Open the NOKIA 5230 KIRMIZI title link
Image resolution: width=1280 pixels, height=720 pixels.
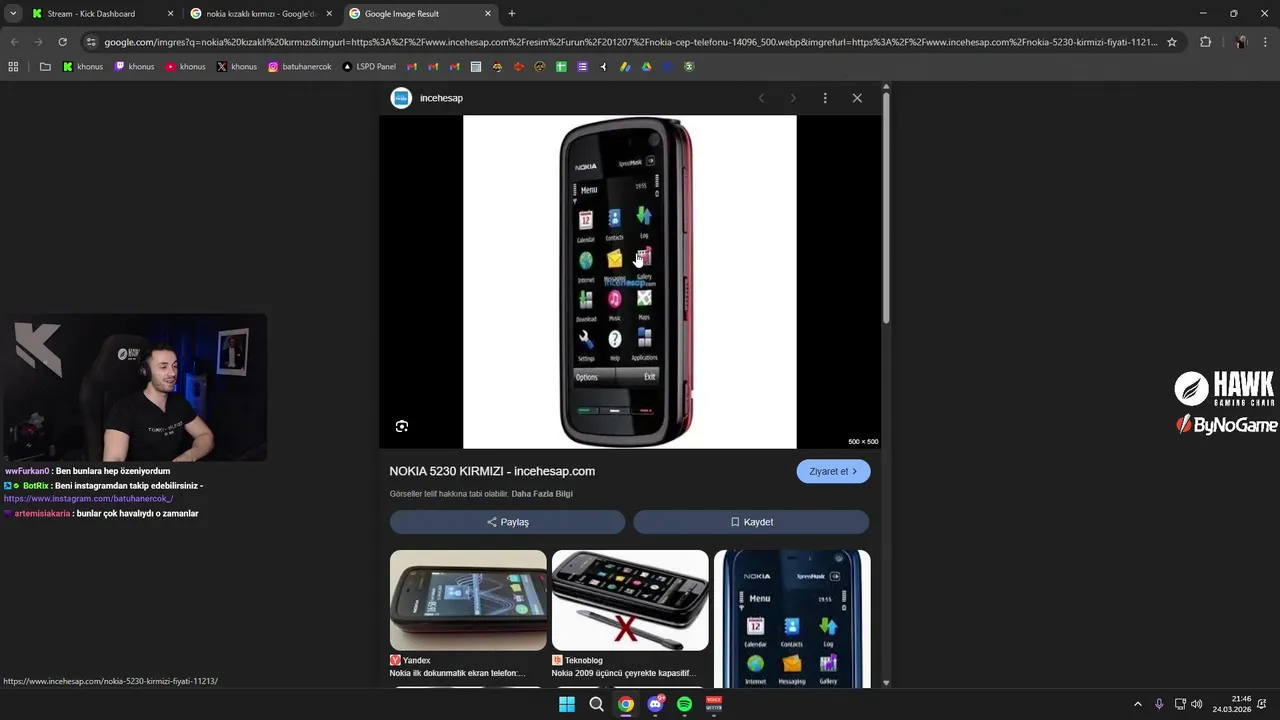492,471
